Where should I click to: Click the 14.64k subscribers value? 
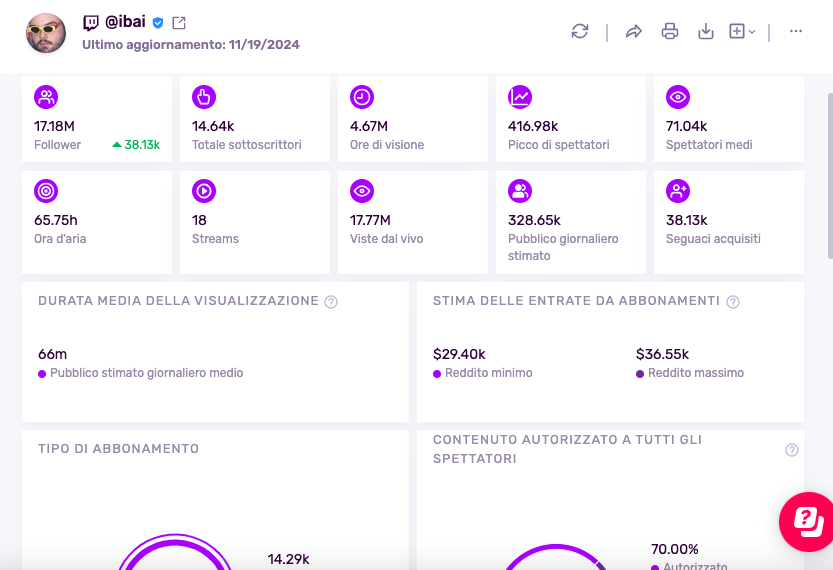click(213, 126)
